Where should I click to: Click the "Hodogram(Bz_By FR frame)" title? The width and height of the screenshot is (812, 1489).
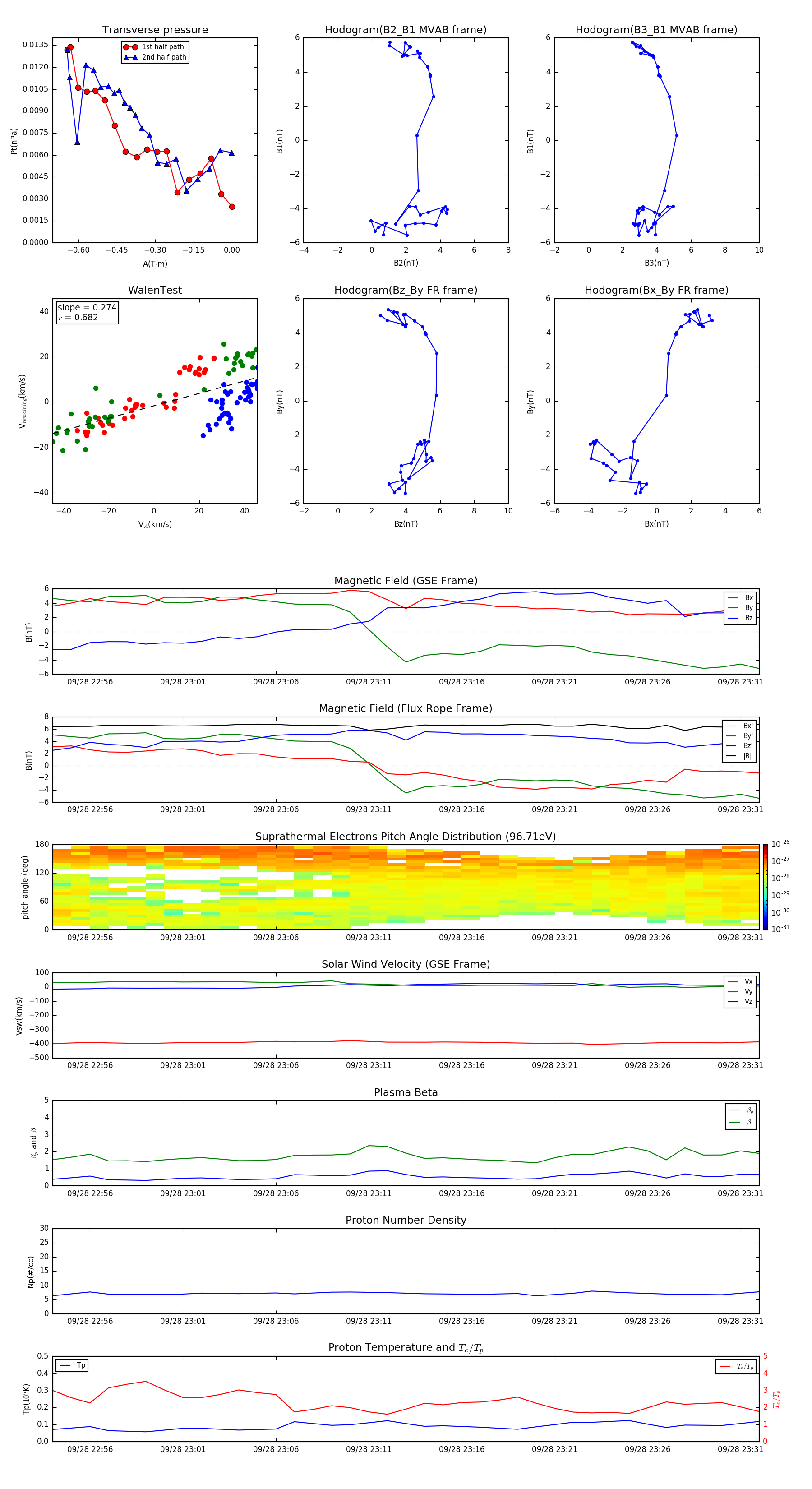406,290
